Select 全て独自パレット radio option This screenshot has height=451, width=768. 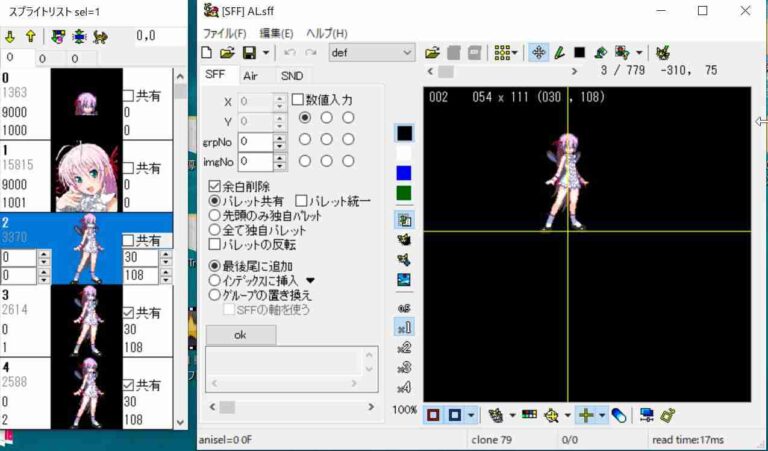click(x=214, y=229)
